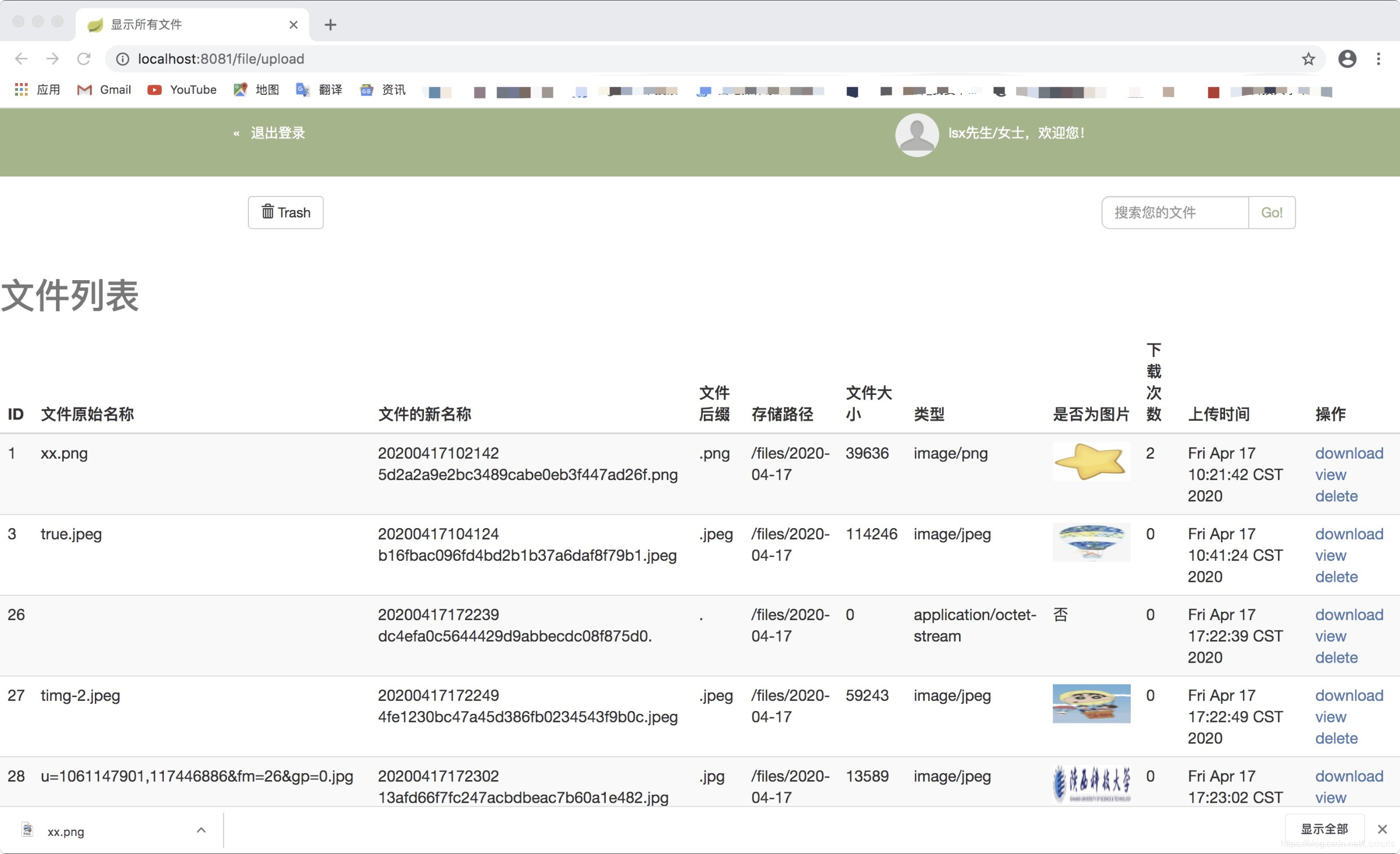Click the 上传时间 column header
1400x854 pixels.
point(1218,414)
